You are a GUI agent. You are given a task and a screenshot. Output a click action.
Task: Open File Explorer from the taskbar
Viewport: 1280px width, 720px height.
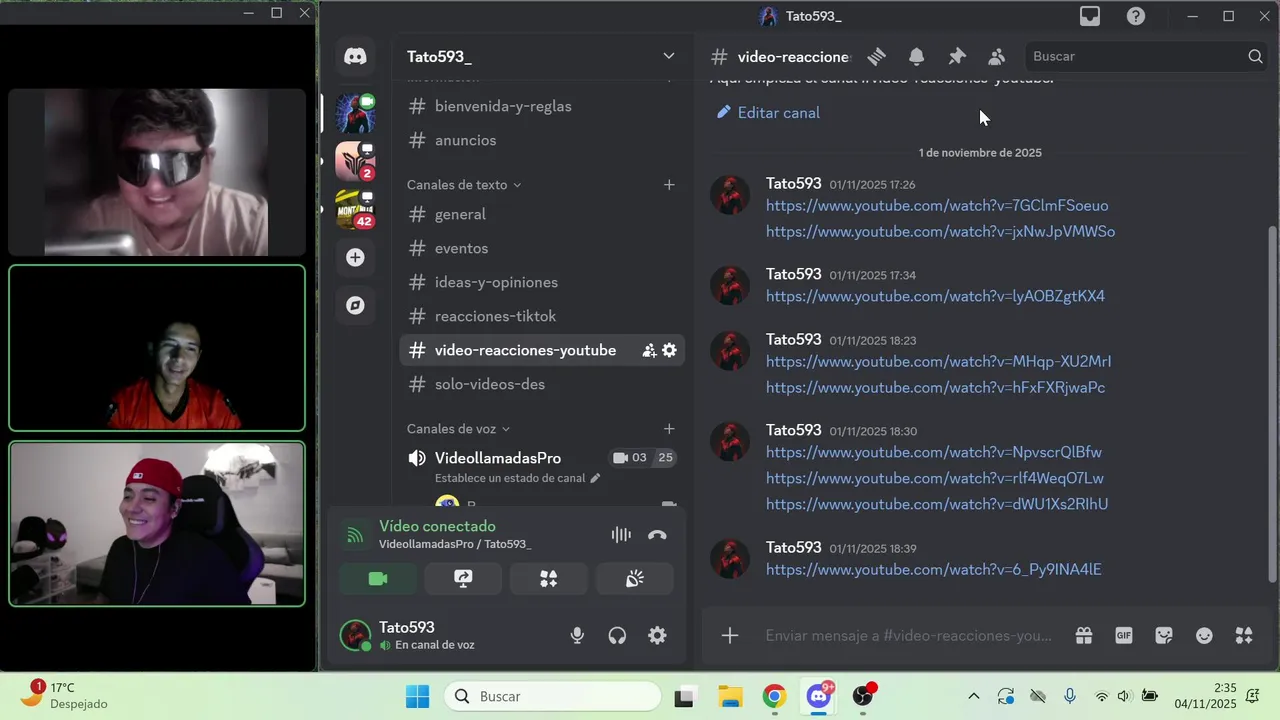730,696
